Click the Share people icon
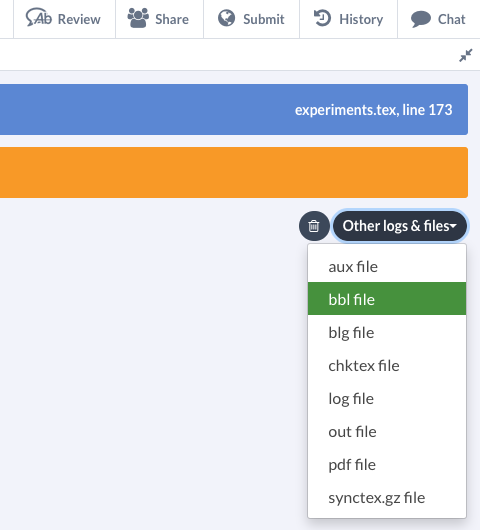The height and width of the screenshot is (530, 480). (138, 18)
